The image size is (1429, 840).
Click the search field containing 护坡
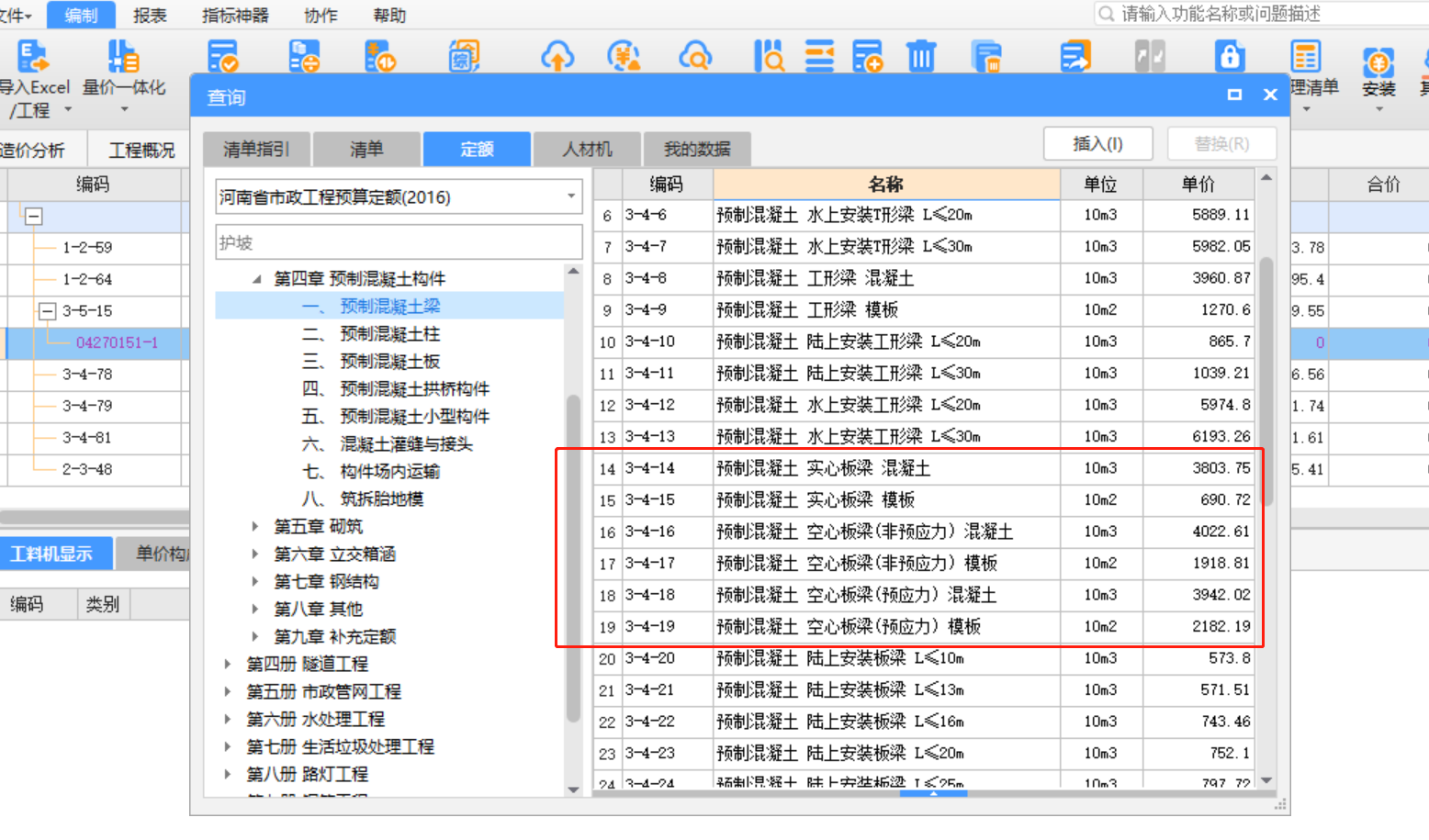click(399, 242)
